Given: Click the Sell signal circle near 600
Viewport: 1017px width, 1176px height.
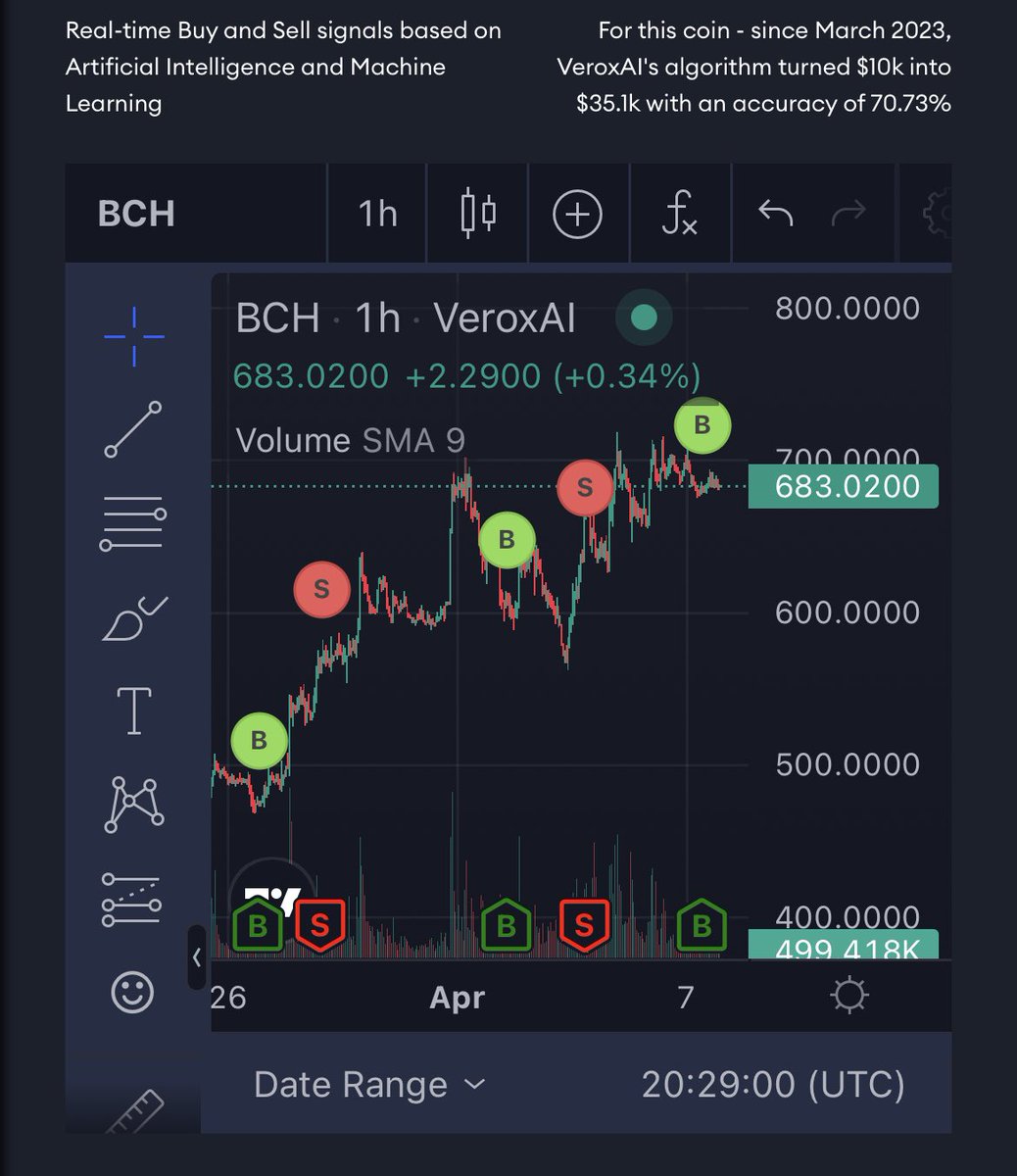Looking at the screenshot, I should coord(321,589).
